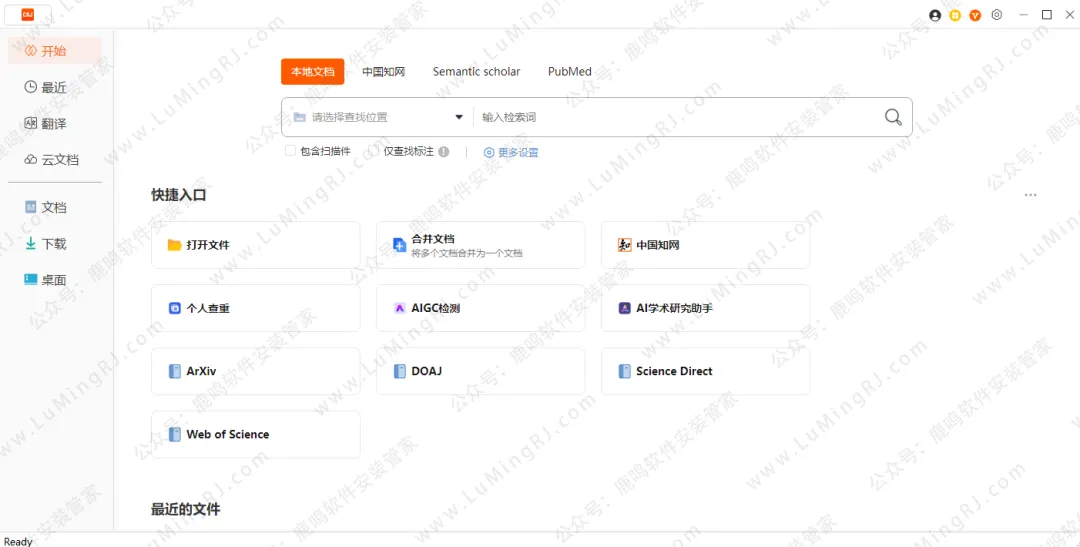Open the 中国知网 shortcut card

click(x=705, y=245)
